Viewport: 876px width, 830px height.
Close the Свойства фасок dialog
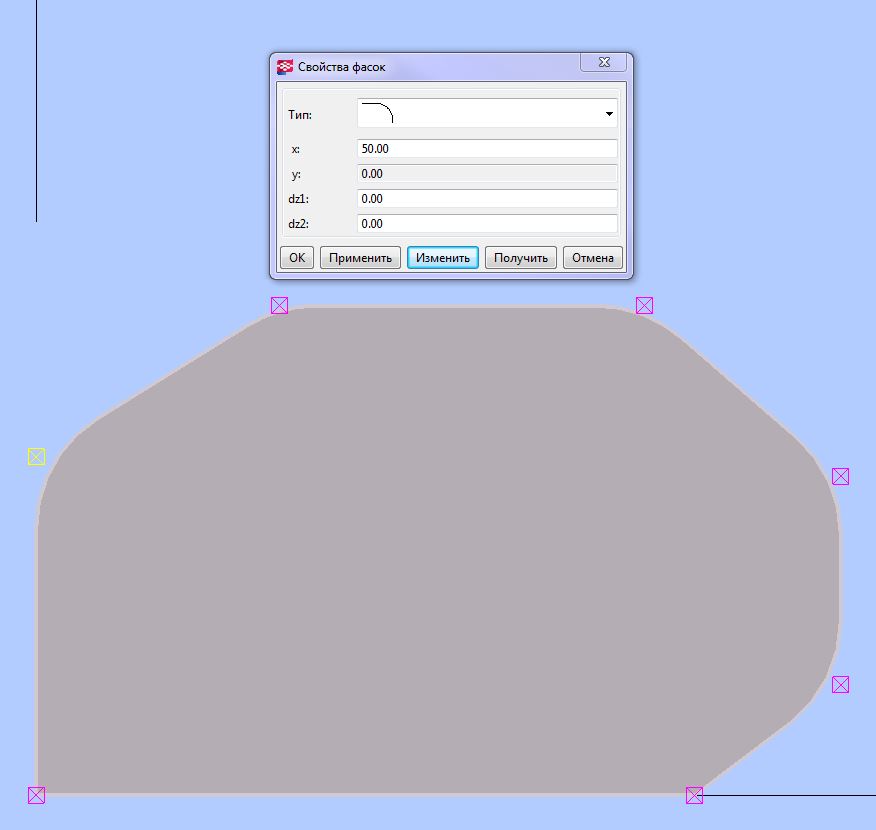click(x=604, y=62)
